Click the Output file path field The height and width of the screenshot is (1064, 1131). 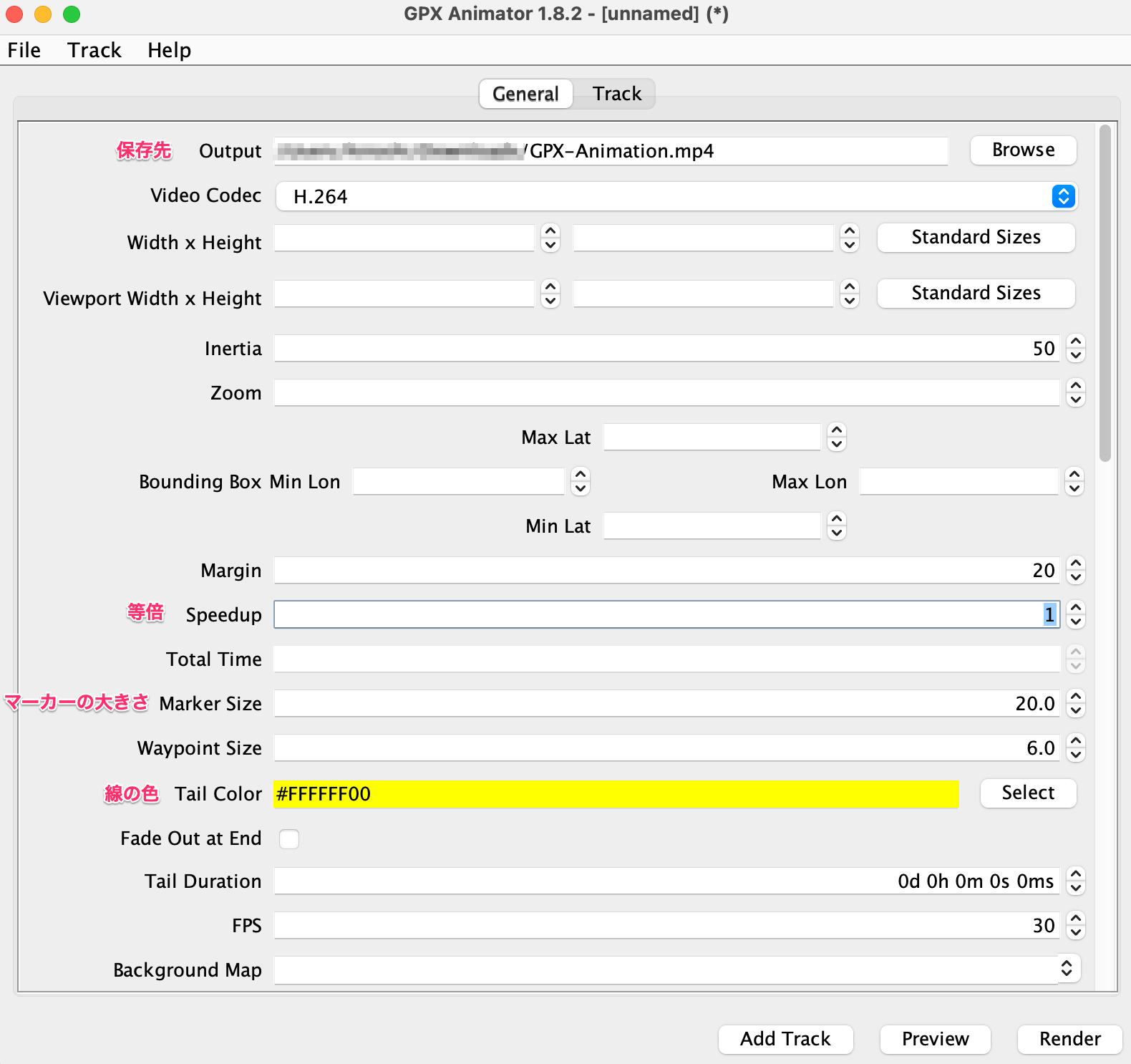click(611, 151)
